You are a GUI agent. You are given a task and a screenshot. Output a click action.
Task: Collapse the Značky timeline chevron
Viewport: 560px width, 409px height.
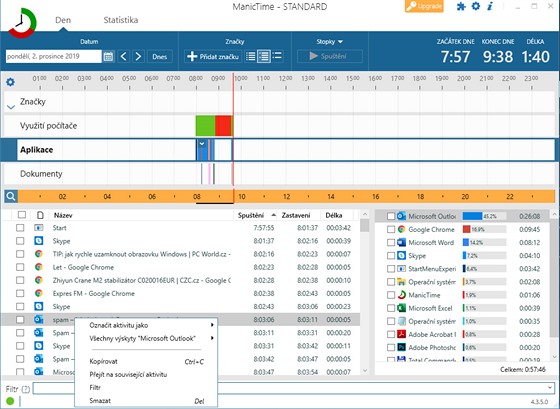[x=11, y=106]
